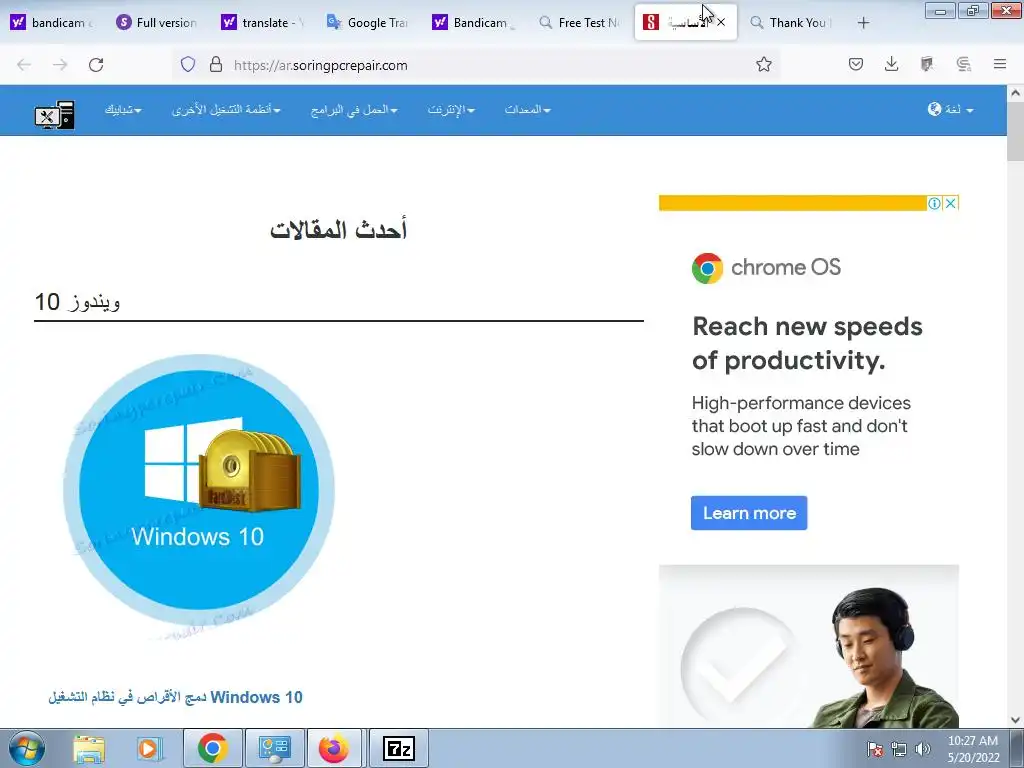Open the Firefox downloads panel
Image resolution: width=1024 pixels, height=768 pixels.
click(x=891, y=65)
